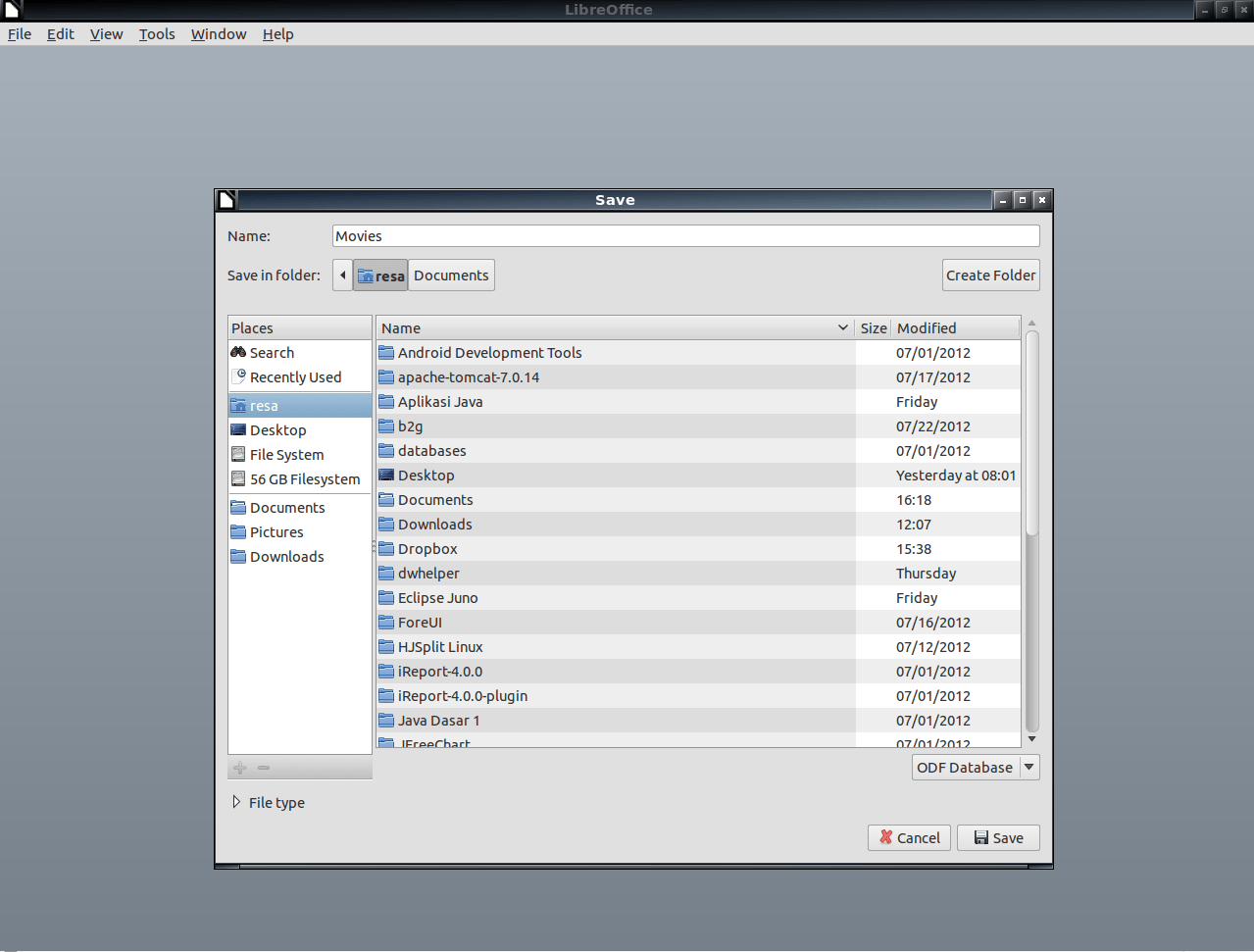Edit the Name input field

point(686,235)
